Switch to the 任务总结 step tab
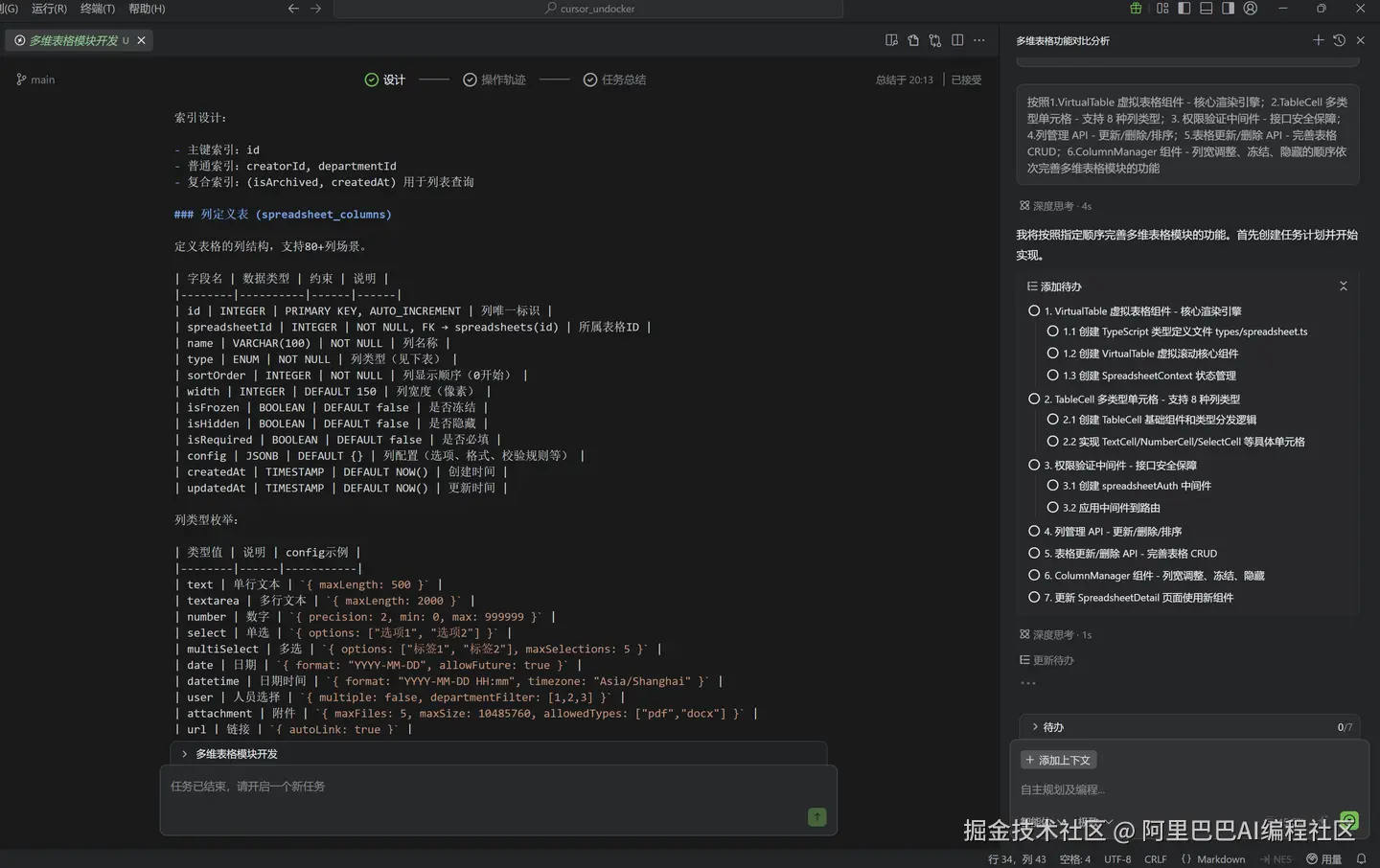The height and width of the screenshot is (868, 1380). (x=615, y=80)
